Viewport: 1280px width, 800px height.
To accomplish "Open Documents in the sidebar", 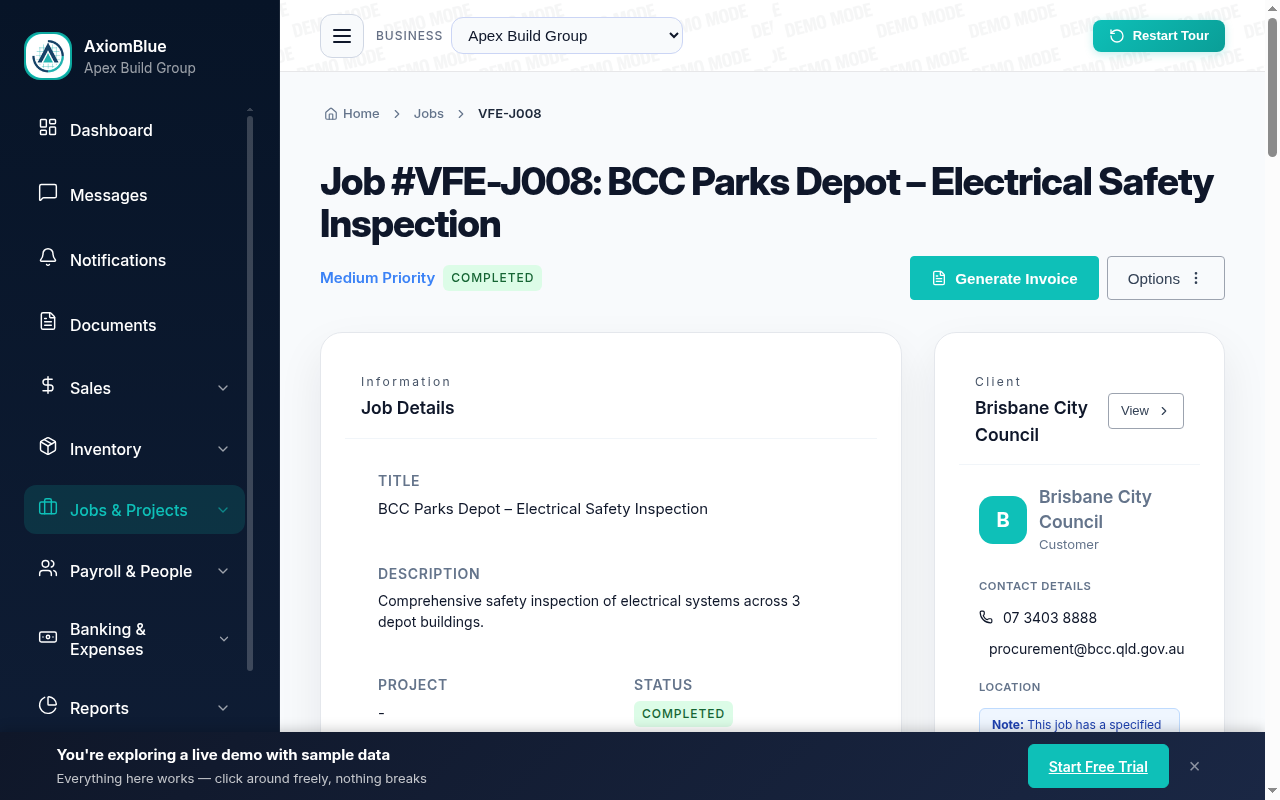I will coord(134,325).
